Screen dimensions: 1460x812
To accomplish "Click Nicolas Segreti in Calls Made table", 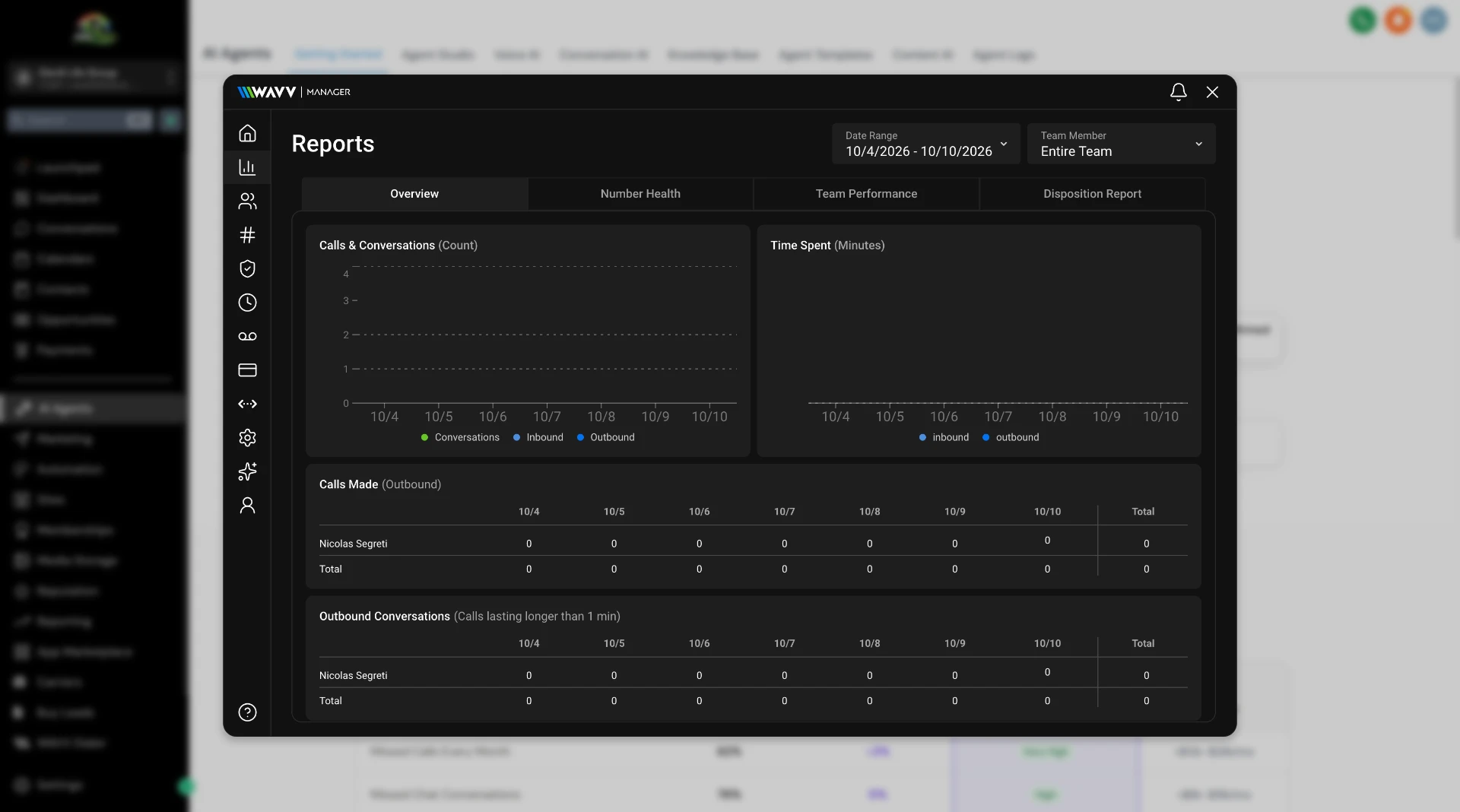I will (353, 544).
